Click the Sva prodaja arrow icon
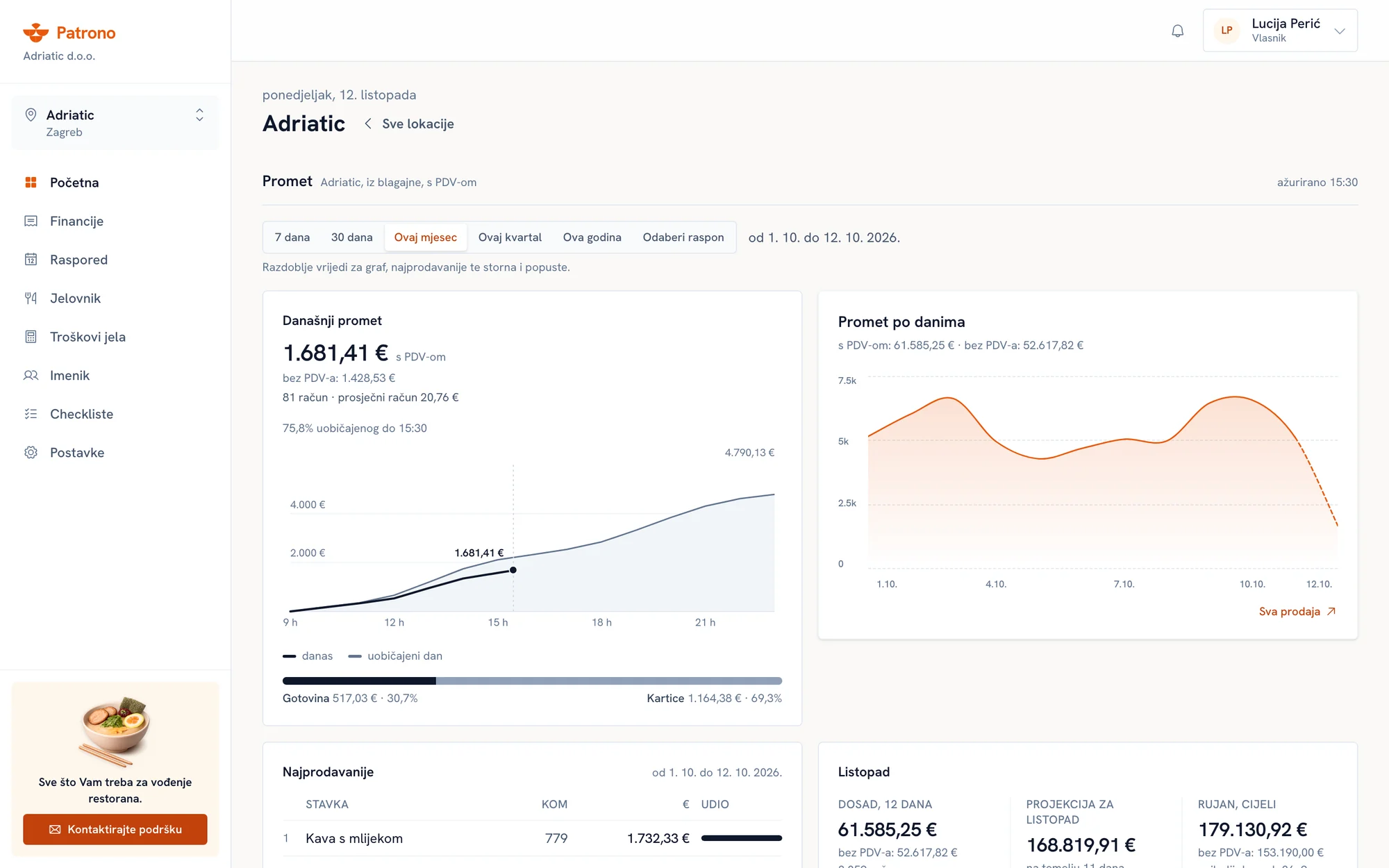The height and width of the screenshot is (868, 1389). (x=1331, y=611)
